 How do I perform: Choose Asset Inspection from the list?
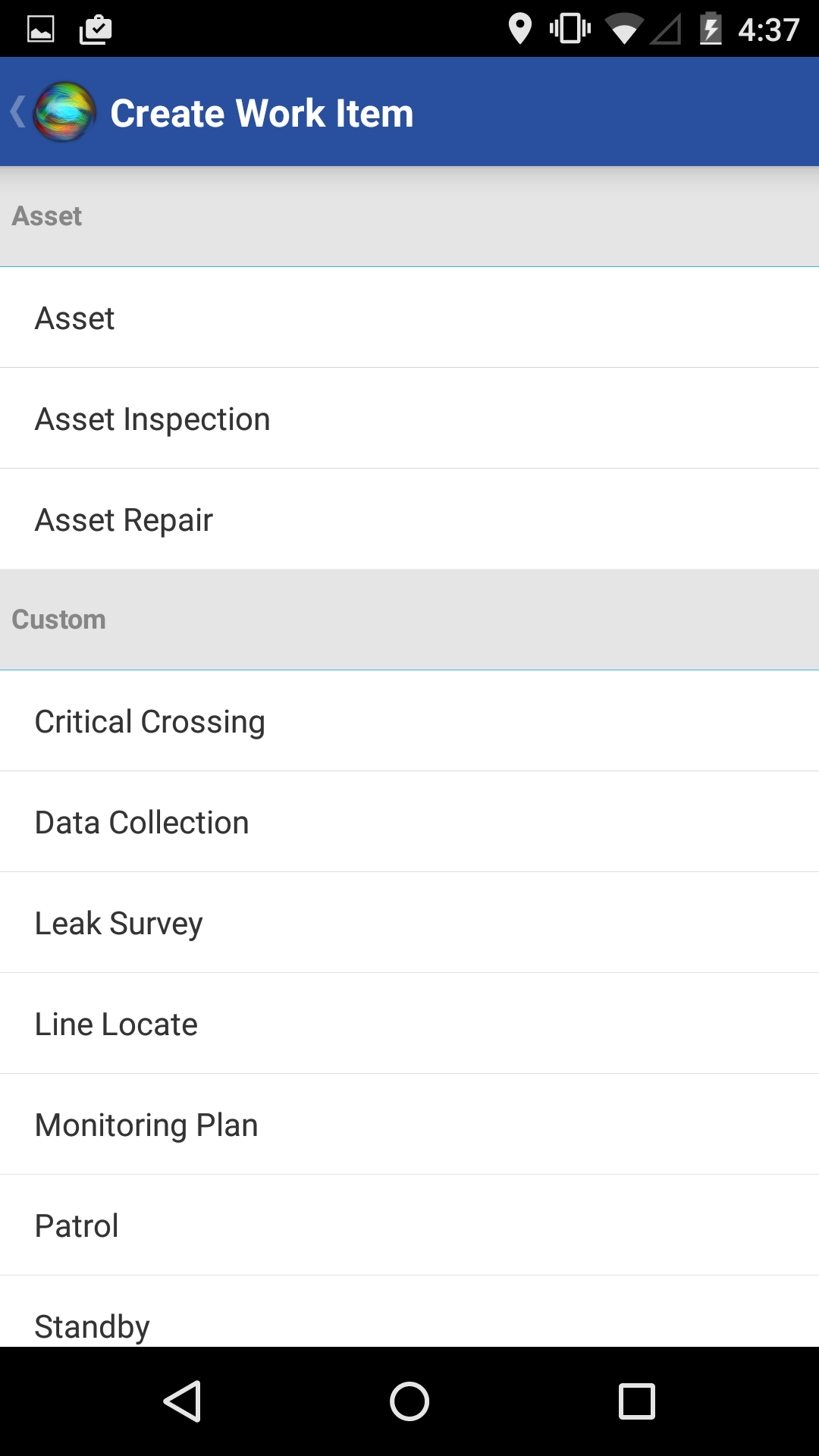click(409, 418)
